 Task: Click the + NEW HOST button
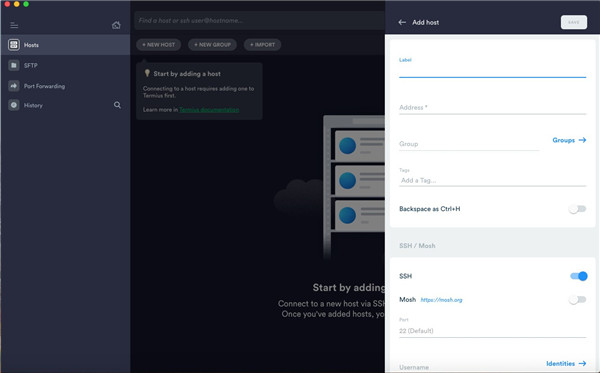158,45
